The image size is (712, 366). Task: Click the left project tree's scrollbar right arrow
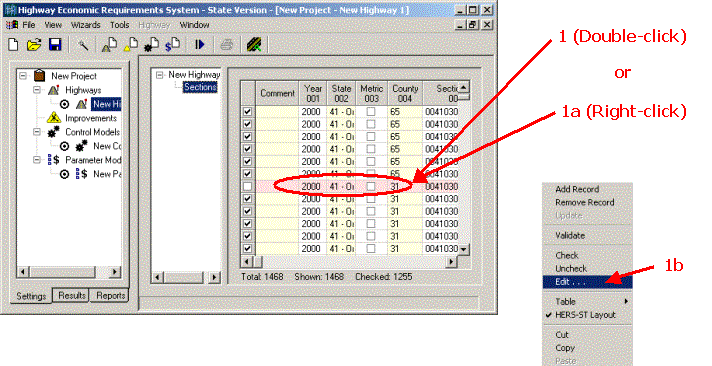[x=115, y=272]
